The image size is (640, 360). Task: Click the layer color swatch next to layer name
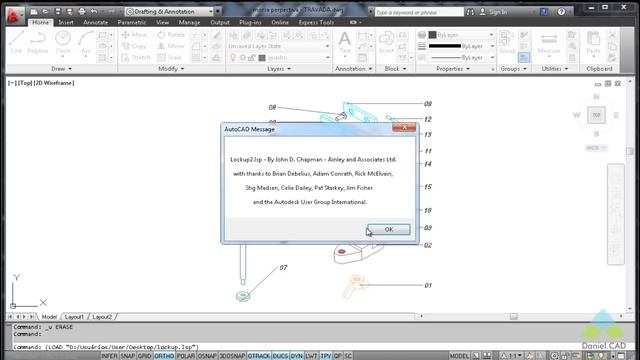262,58
